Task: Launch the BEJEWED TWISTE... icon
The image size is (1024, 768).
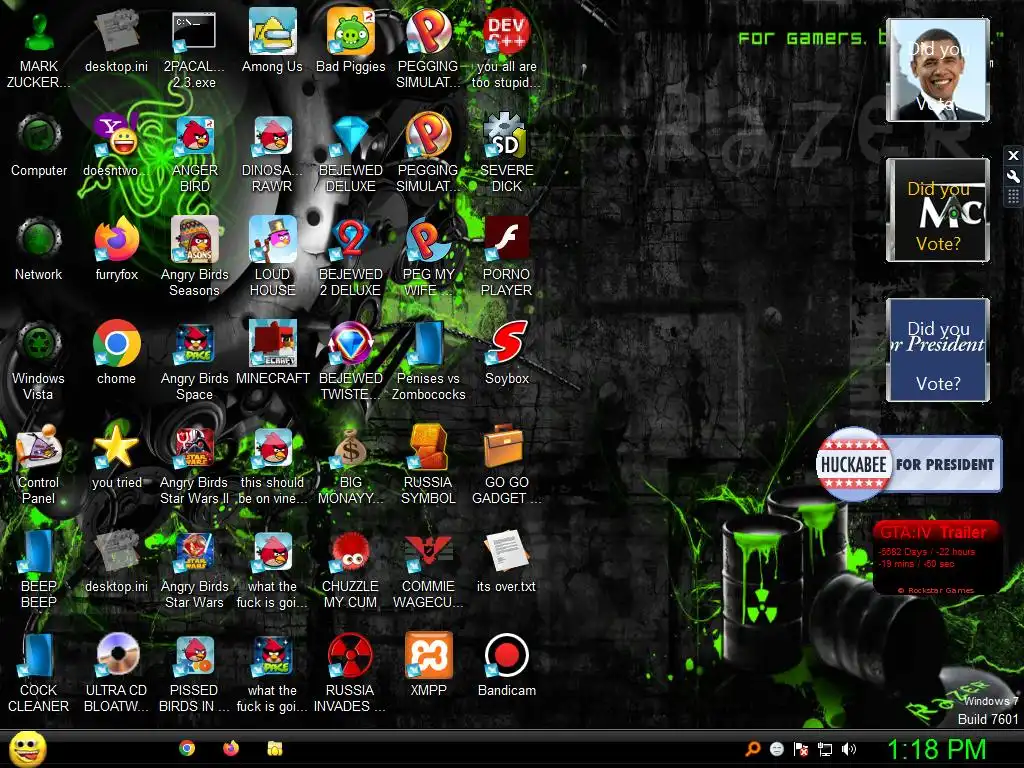Action: 351,360
